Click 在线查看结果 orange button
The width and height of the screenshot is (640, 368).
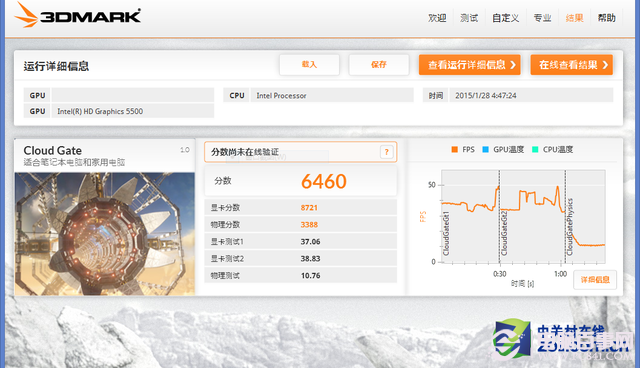(x=571, y=65)
